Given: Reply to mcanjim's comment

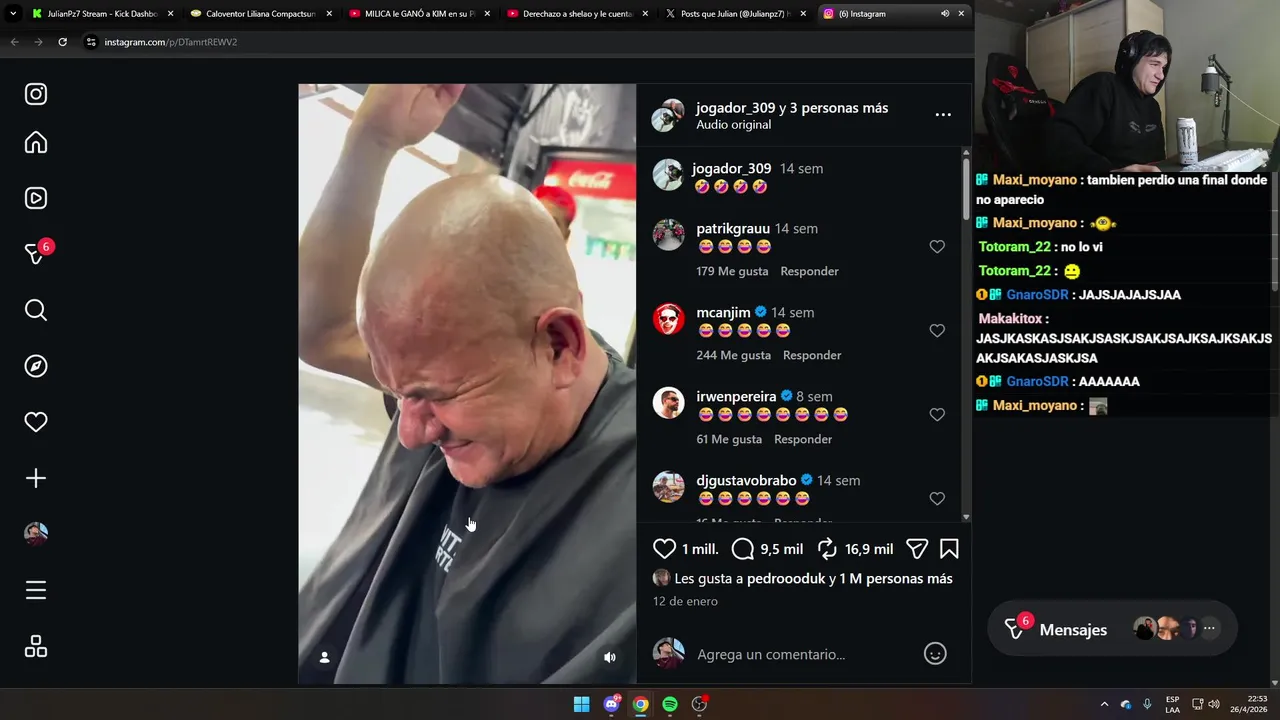Looking at the screenshot, I should coord(812,355).
